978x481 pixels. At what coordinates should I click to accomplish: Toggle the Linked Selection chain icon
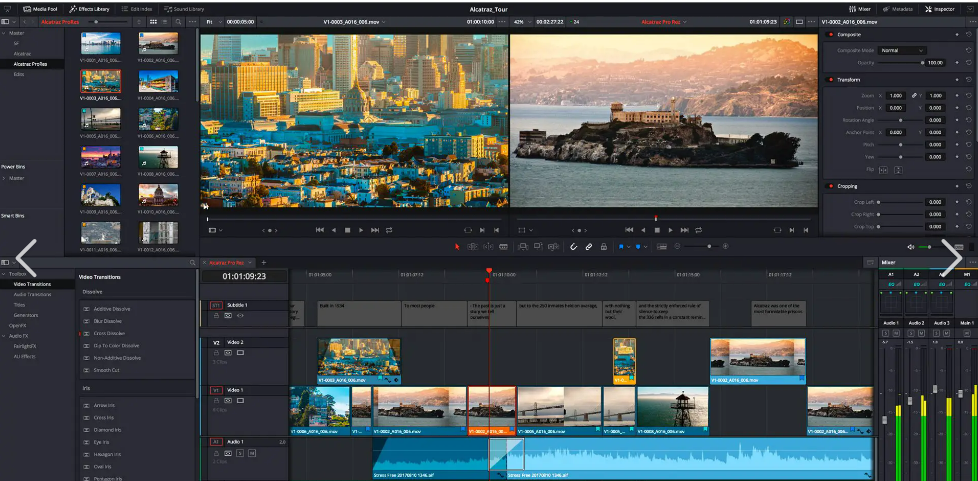pos(589,246)
